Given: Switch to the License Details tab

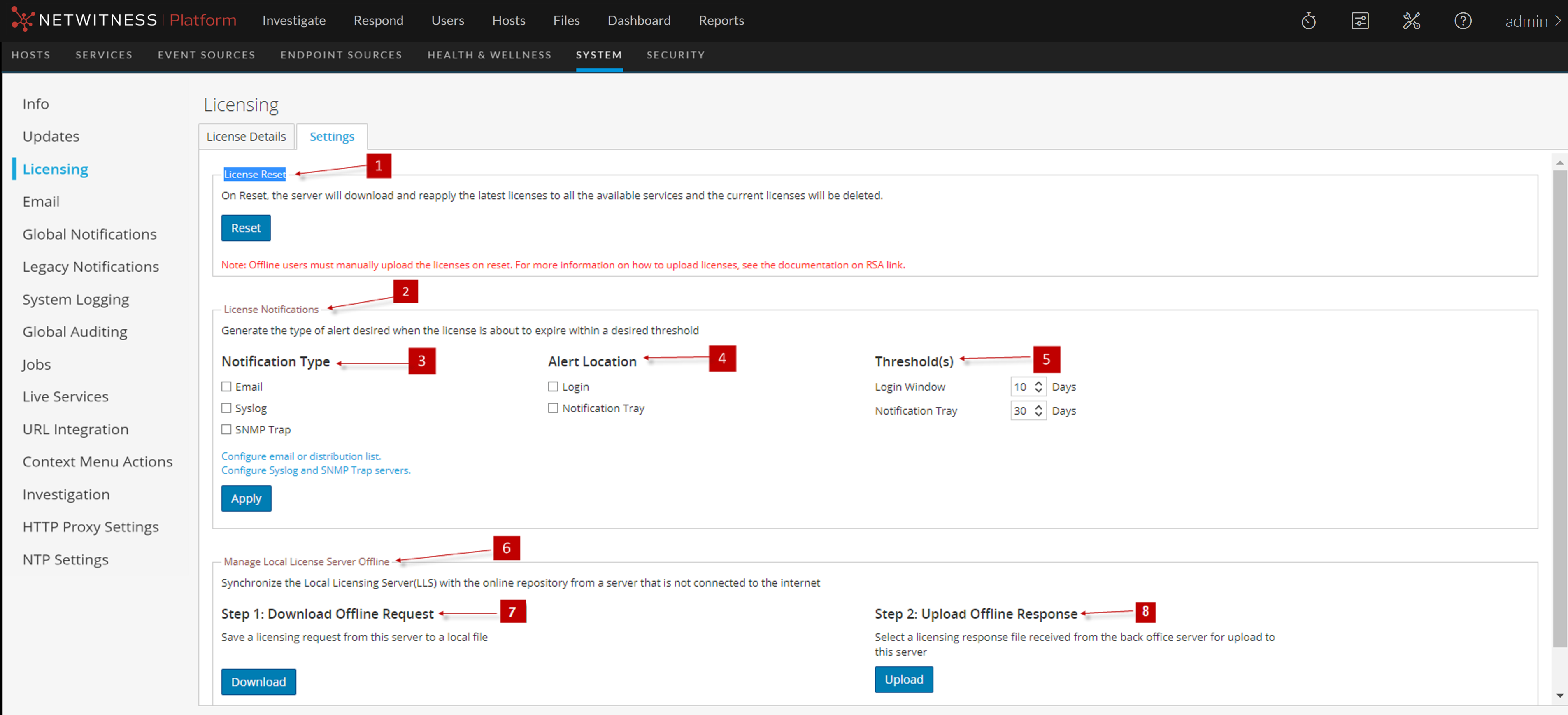Looking at the screenshot, I should (x=246, y=136).
